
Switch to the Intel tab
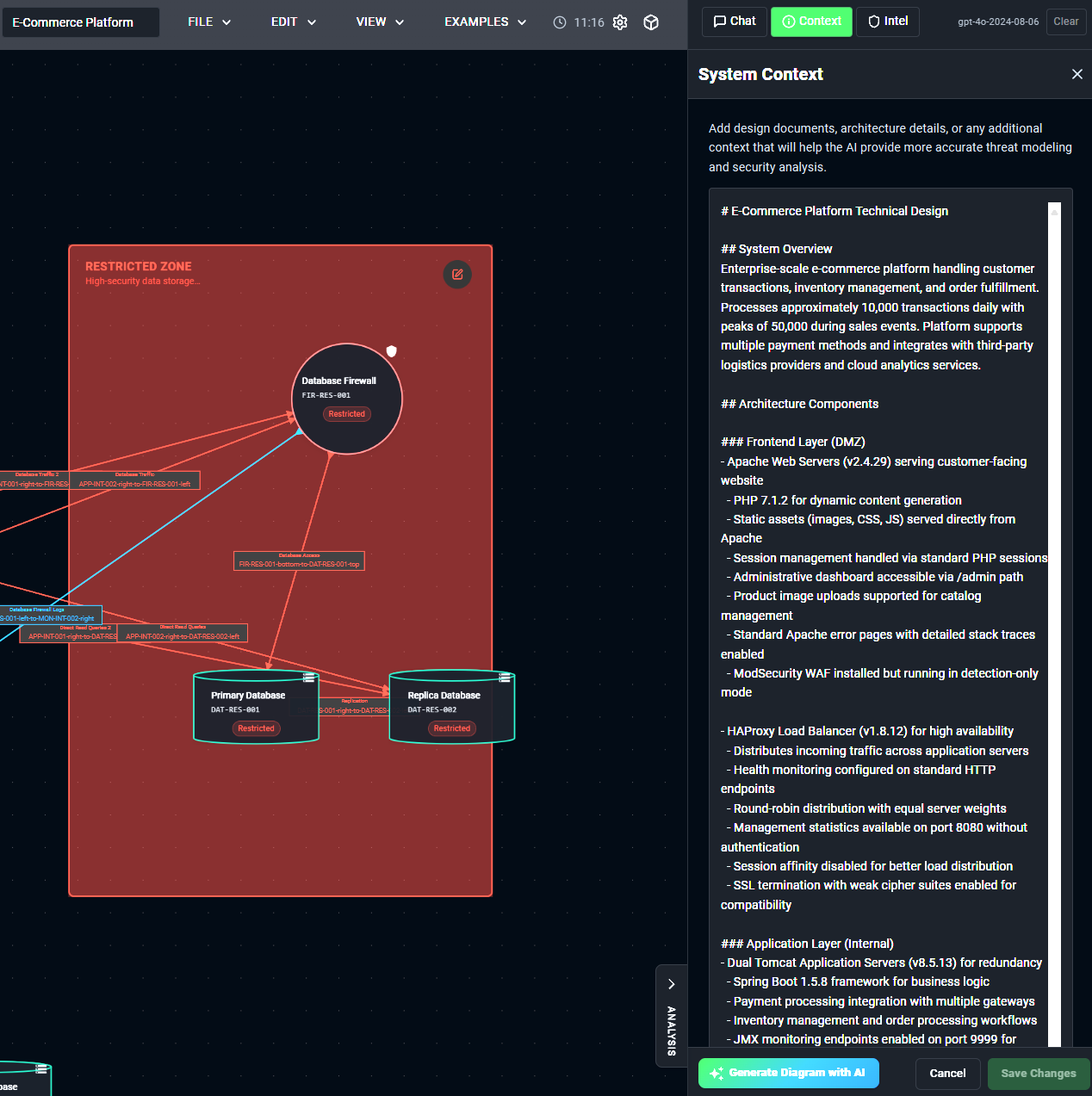[888, 22]
